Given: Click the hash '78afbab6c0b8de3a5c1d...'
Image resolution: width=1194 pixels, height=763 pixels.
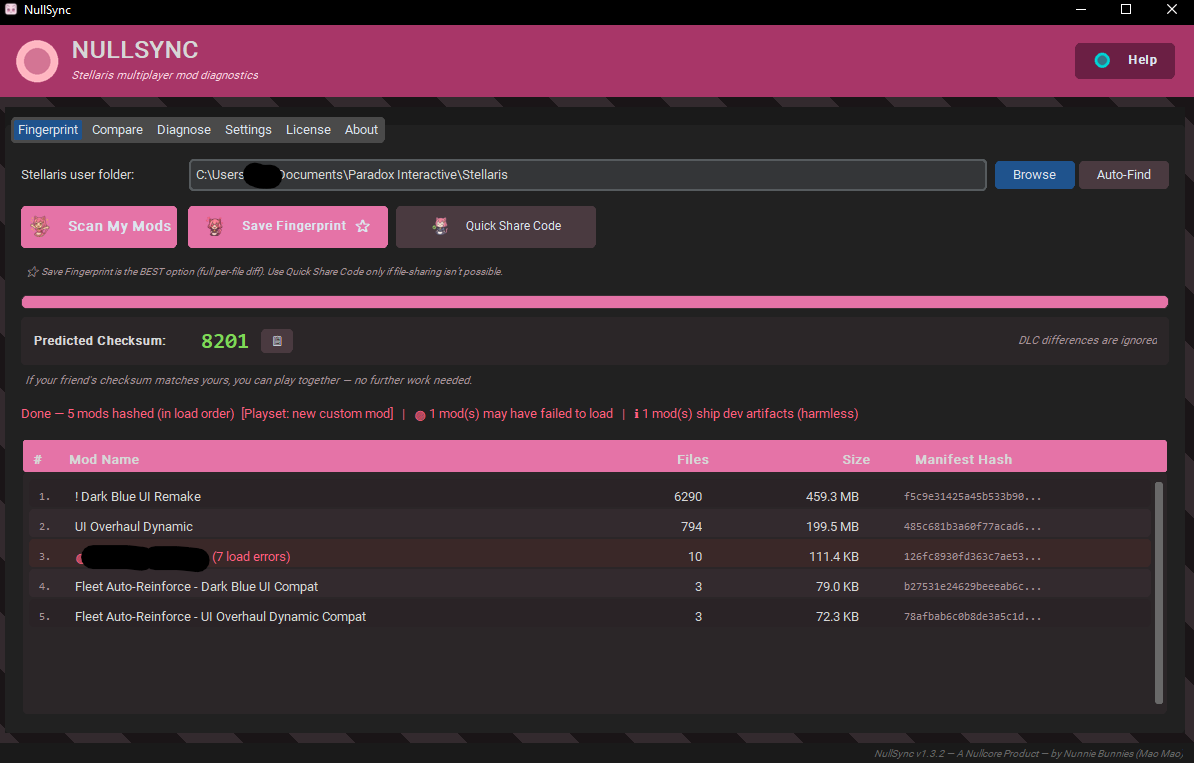Looking at the screenshot, I should coord(972,617).
